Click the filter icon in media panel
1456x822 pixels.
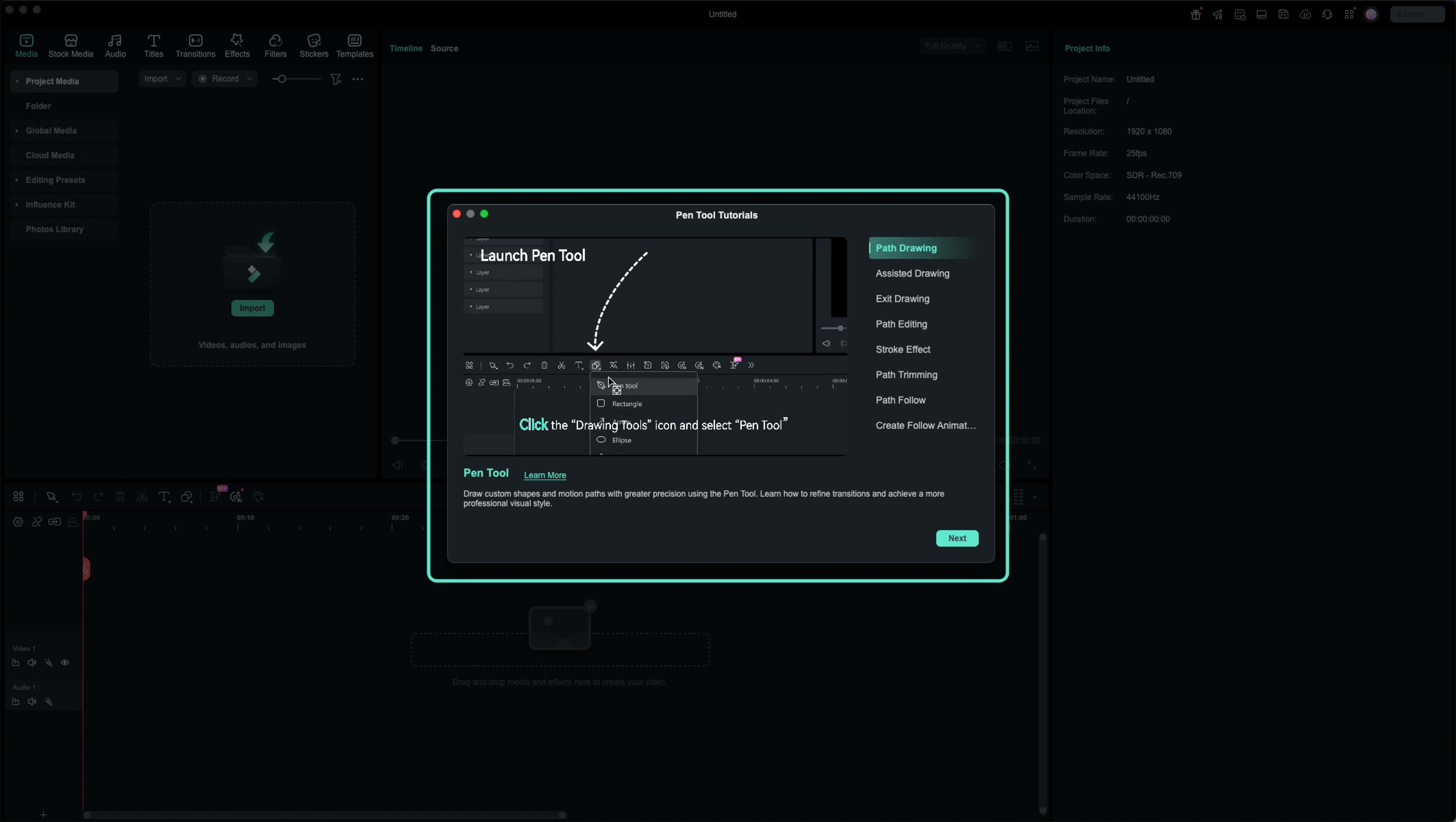[x=336, y=79]
